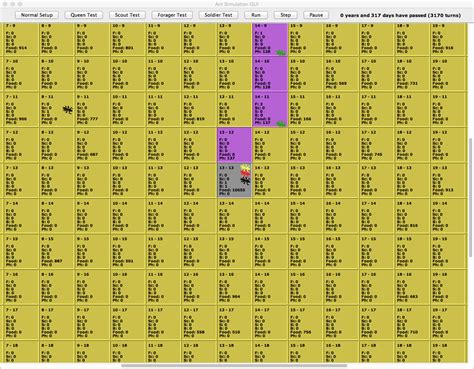
Task: Click the green ant in cell 14-9
Action: coord(281,53)
